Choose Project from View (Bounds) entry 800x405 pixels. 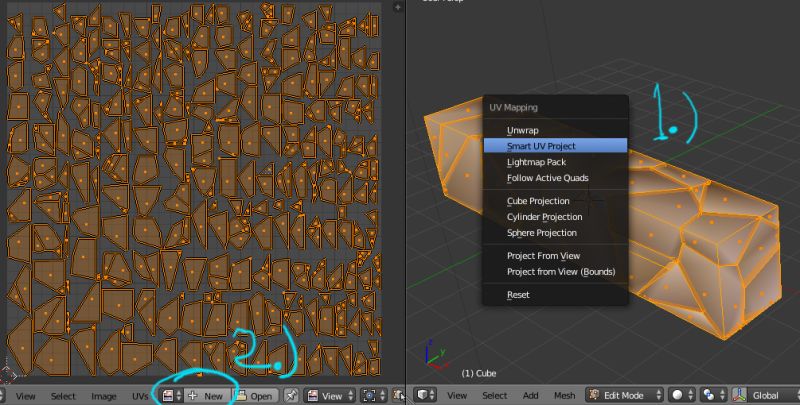point(555,272)
